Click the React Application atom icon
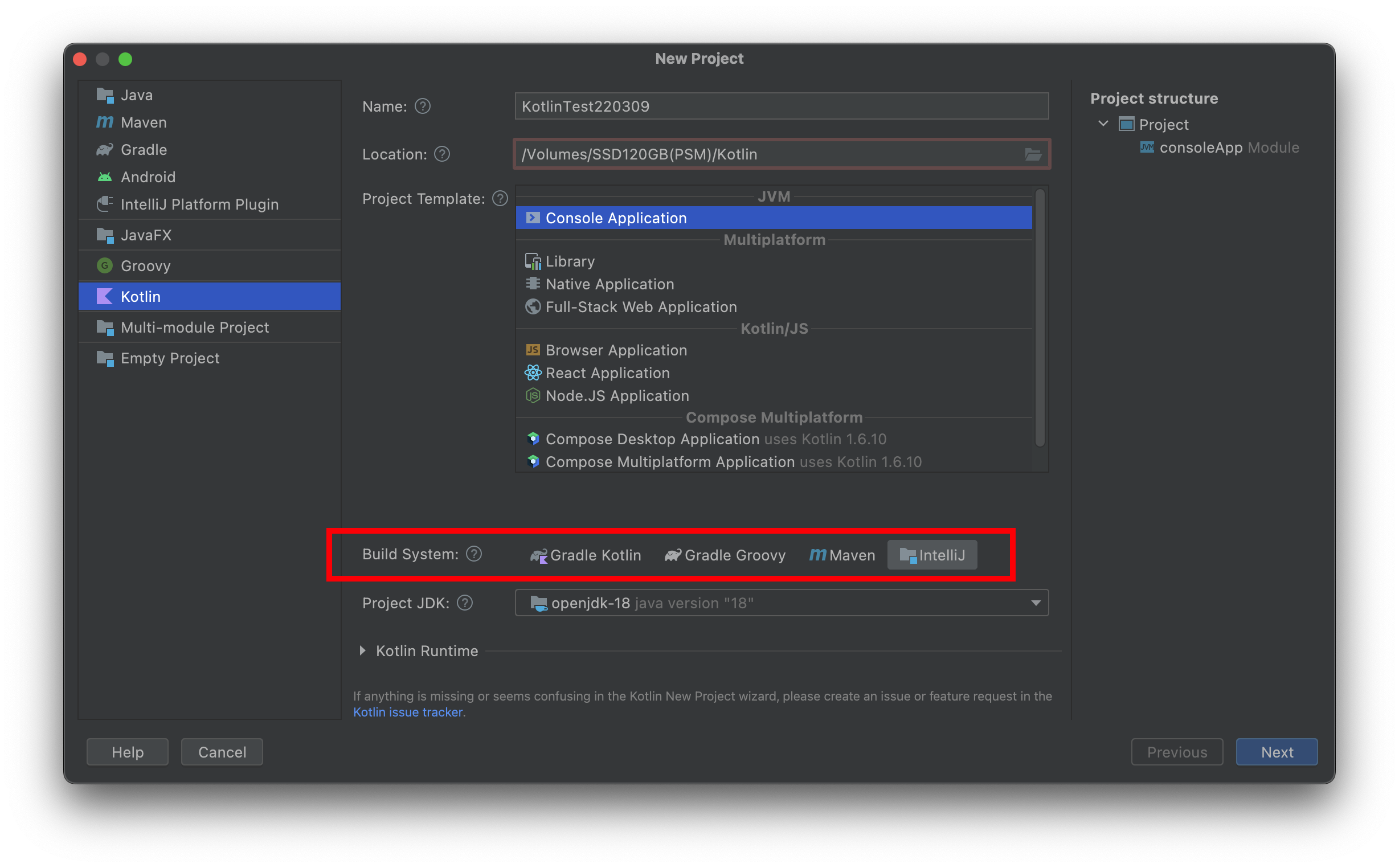The image size is (1399, 868). [x=533, y=372]
